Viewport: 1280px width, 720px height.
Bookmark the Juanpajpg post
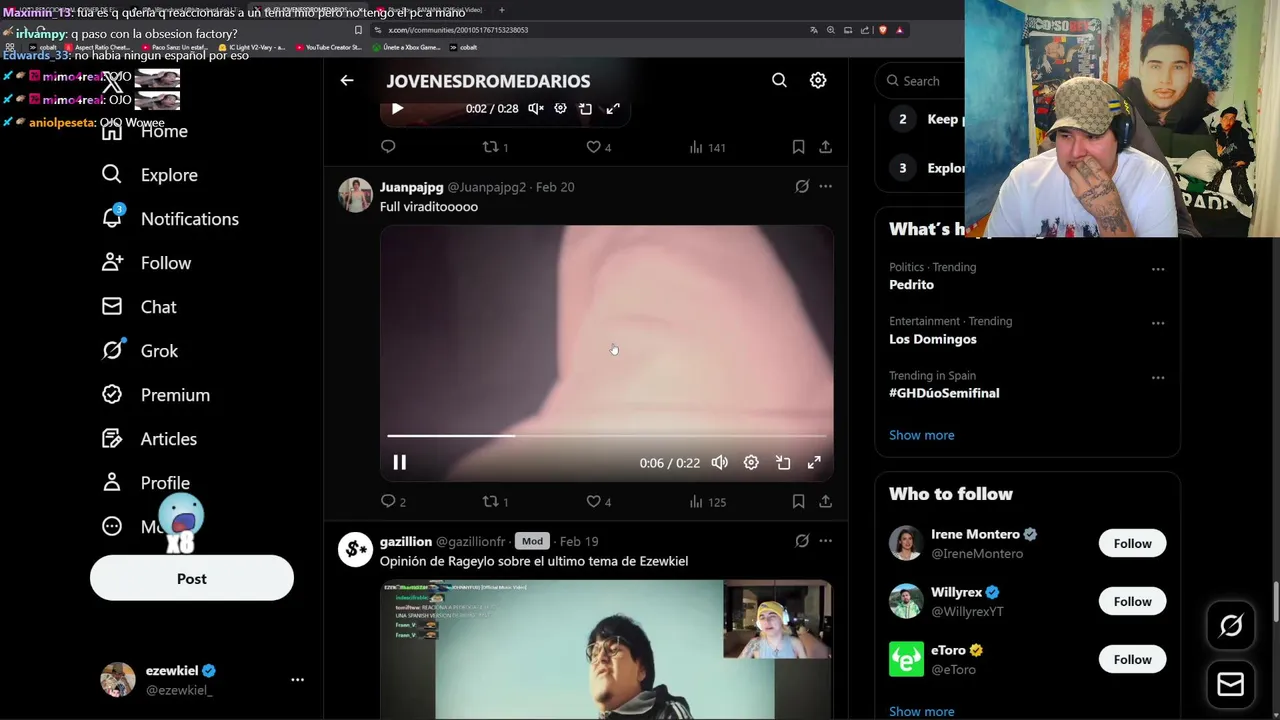click(798, 501)
